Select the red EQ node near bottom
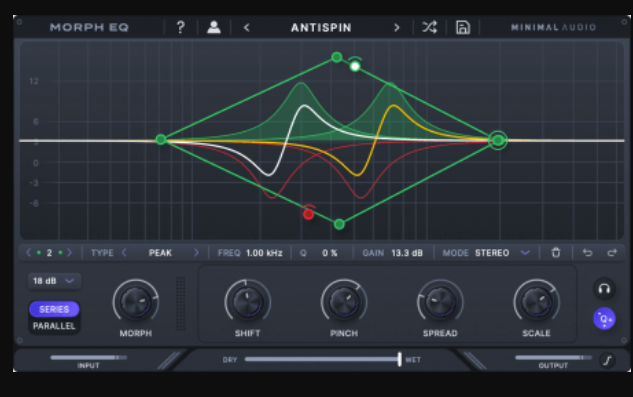This screenshot has width=633, height=397. click(x=308, y=214)
